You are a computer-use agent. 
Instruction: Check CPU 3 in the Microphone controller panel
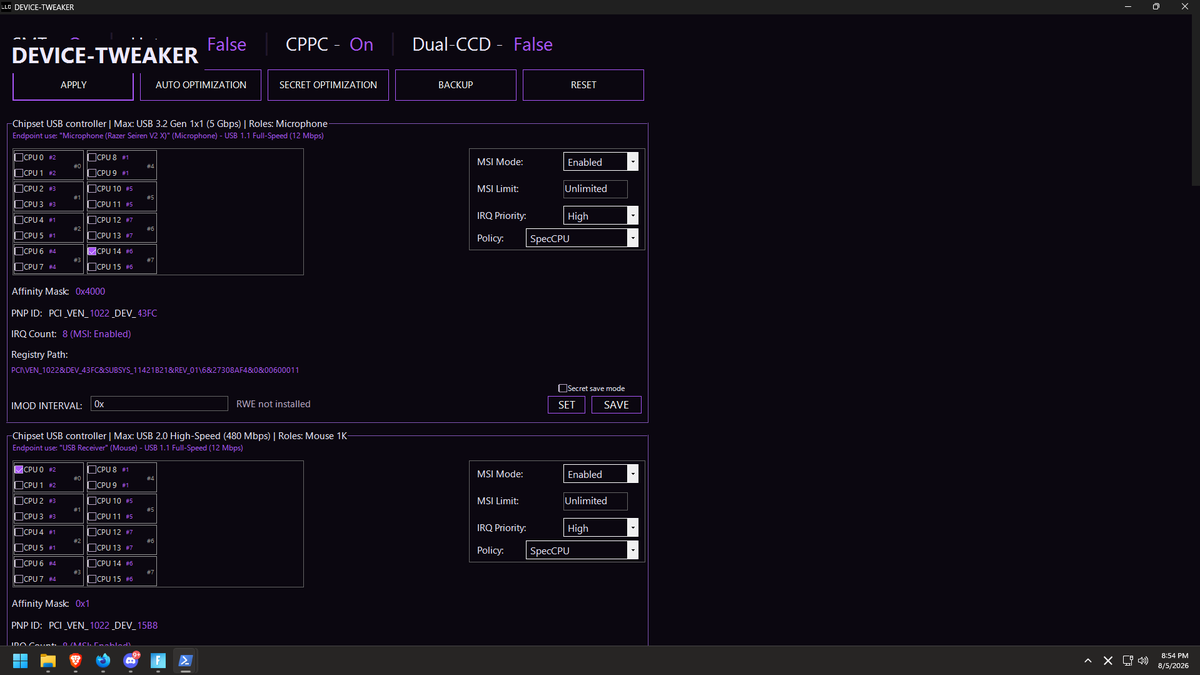coord(18,204)
